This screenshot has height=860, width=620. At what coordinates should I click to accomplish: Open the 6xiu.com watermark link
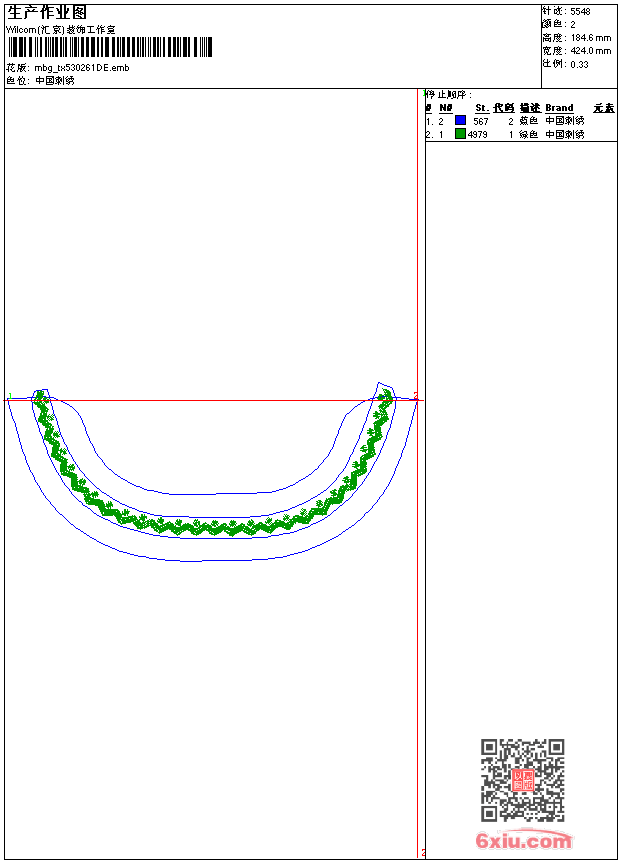(523, 840)
